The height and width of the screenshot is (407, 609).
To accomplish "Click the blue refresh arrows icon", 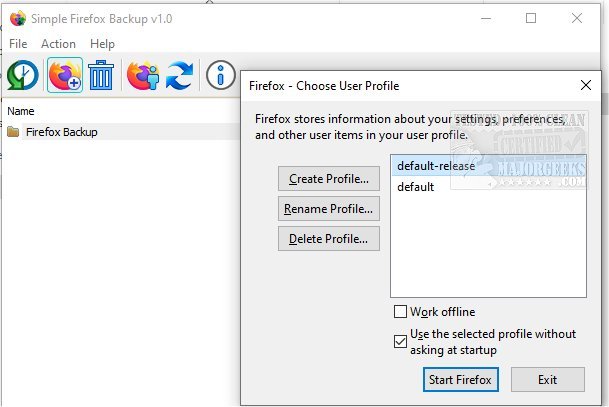I will pos(179,76).
